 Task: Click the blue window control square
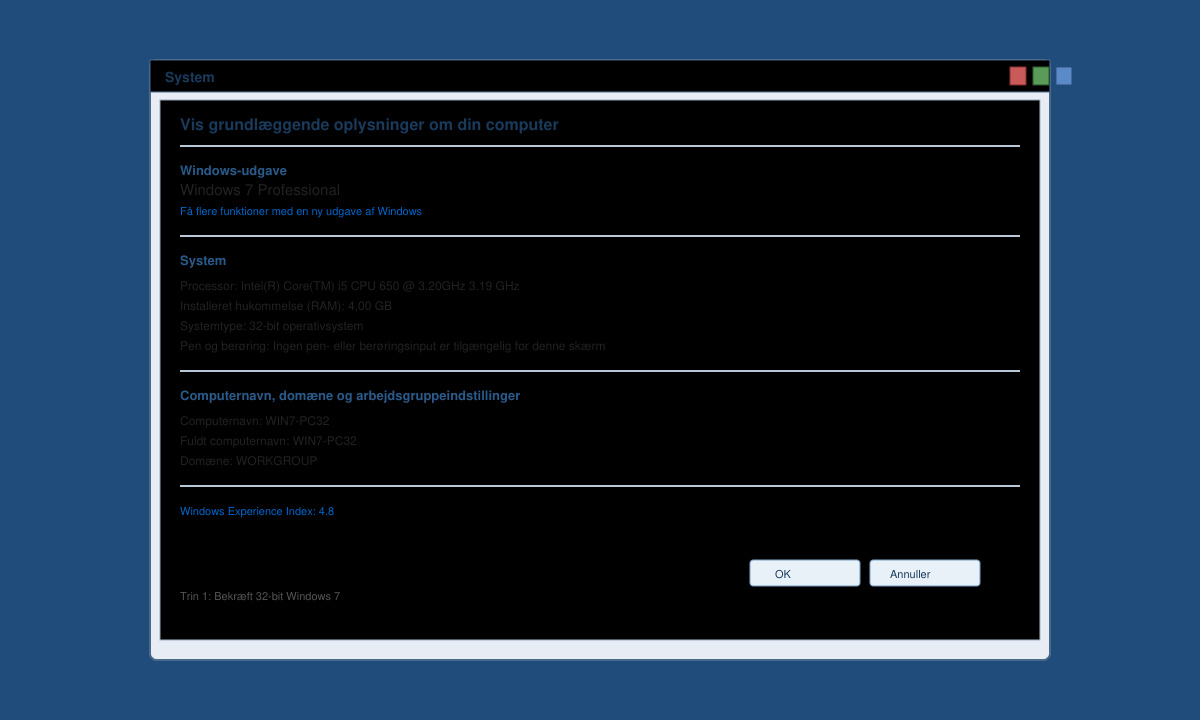point(1064,76)
